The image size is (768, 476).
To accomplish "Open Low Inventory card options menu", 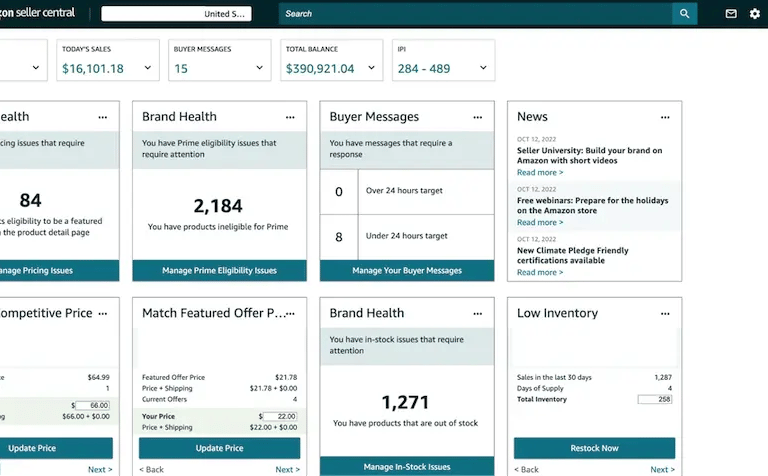I will (665, 313).
